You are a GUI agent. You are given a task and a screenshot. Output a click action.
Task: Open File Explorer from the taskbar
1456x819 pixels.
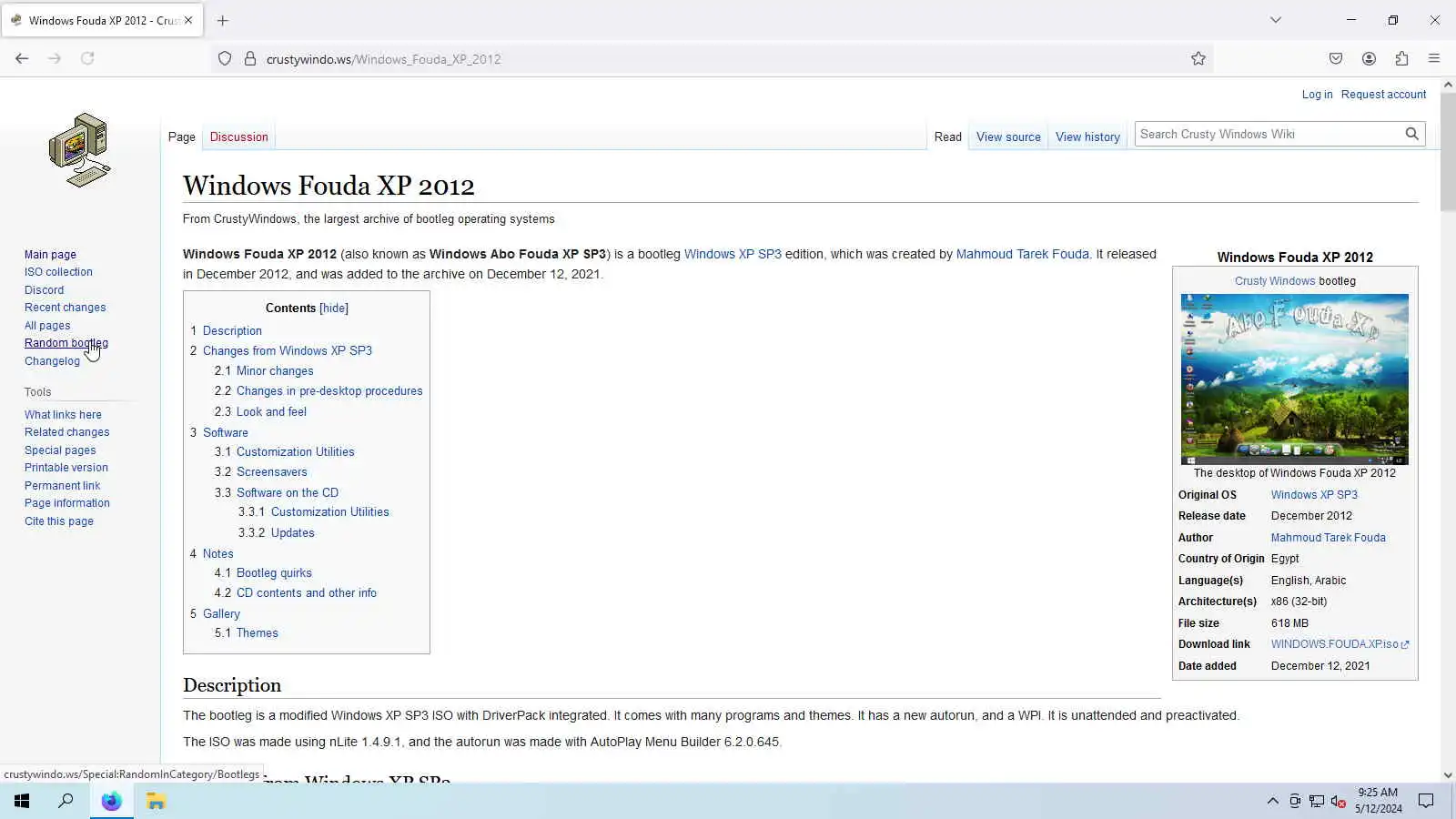click(156, 801)
